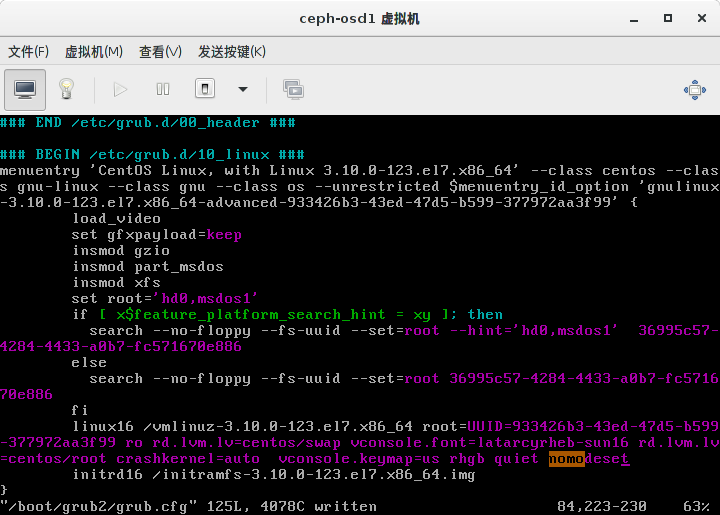Click the 'fi' keyword line
The width and height of the screenshot is (720, 515).
[x=80, y=410]
